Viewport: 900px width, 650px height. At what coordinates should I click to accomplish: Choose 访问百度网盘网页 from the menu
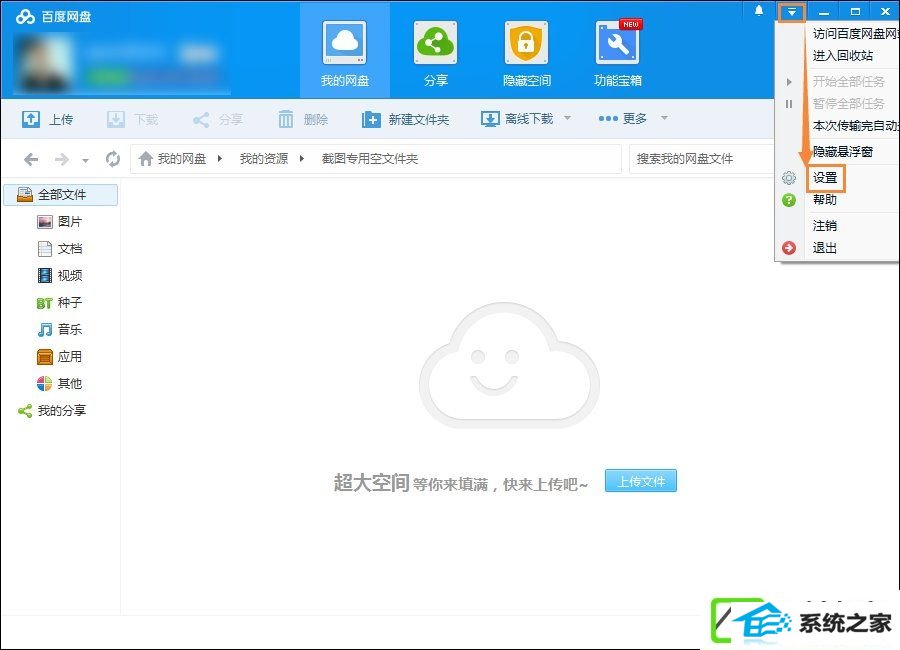point(853,34)
